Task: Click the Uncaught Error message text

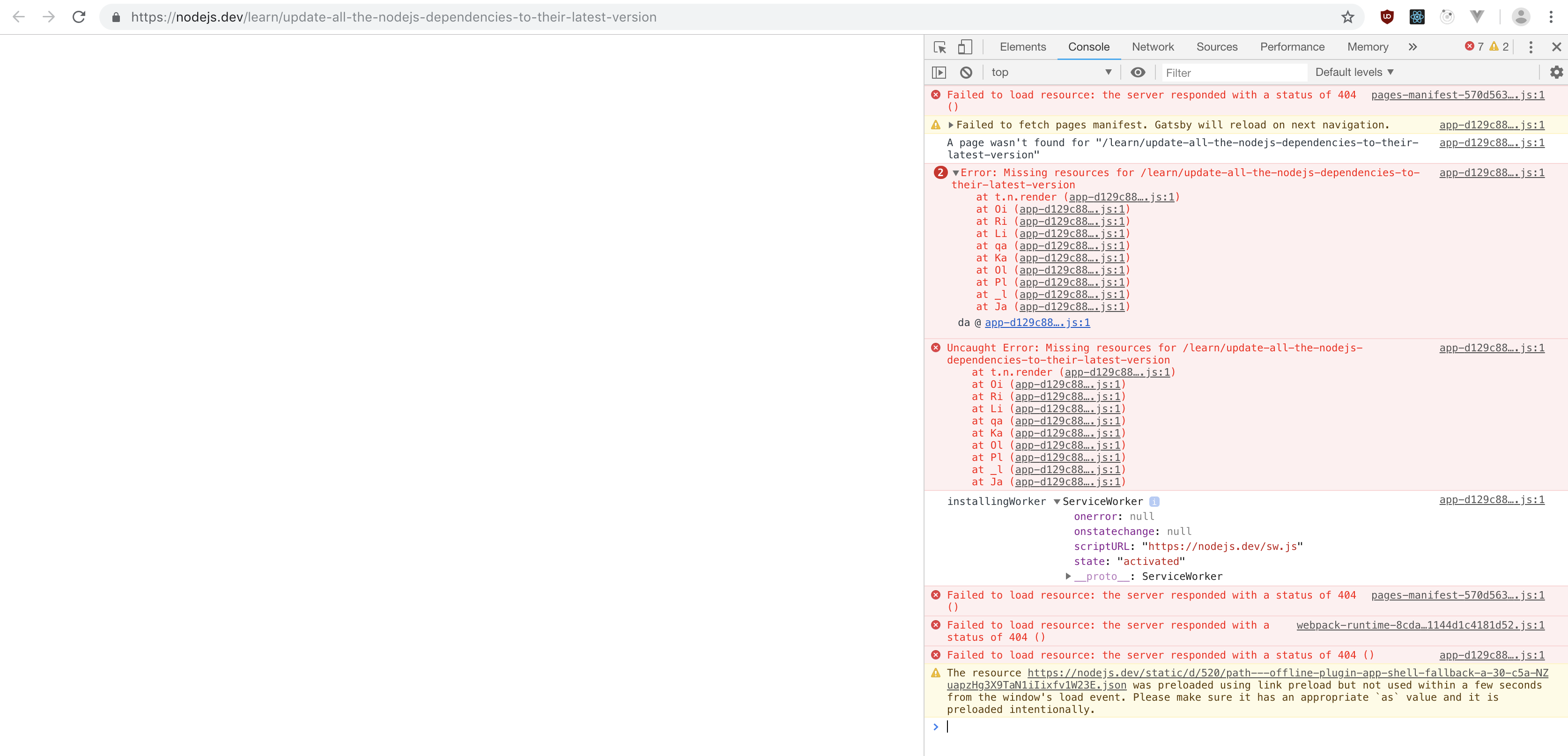Action: 1154,354
